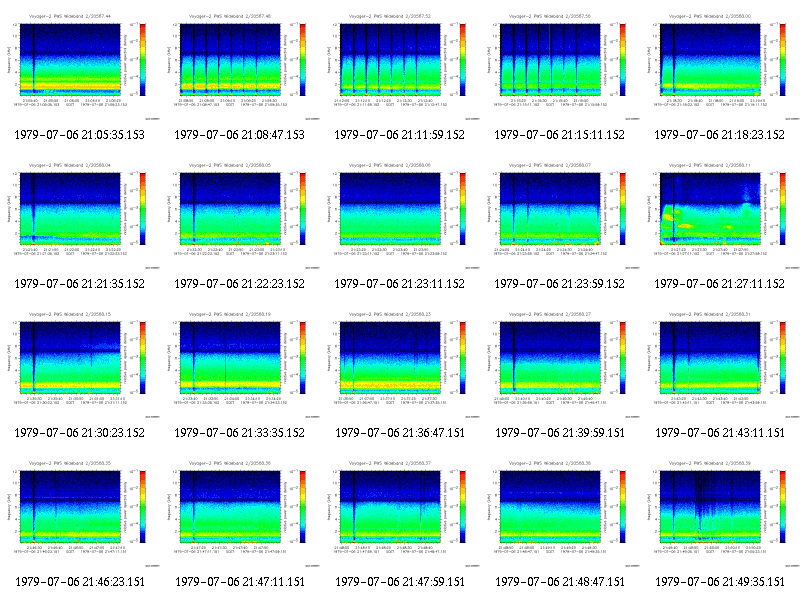Open spectrogram thumbnail dated 21:36:47.151

400,365
